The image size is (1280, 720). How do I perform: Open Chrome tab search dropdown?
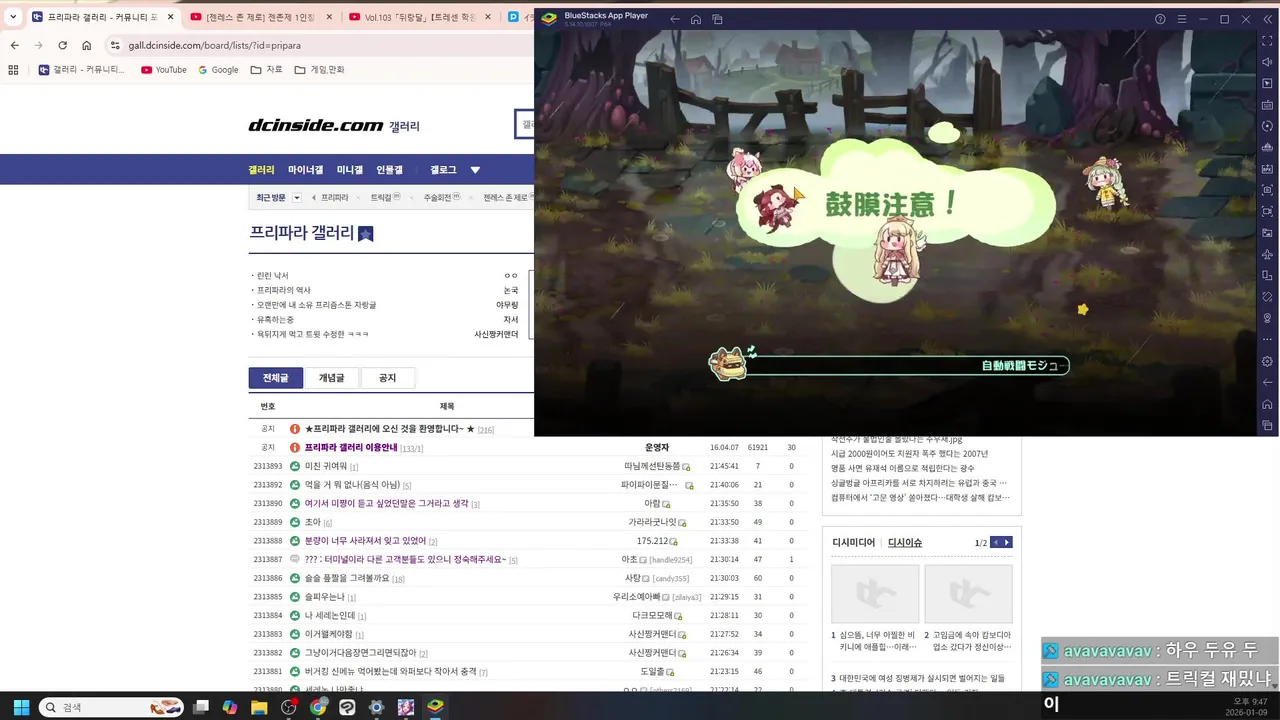tap(13, 17)
